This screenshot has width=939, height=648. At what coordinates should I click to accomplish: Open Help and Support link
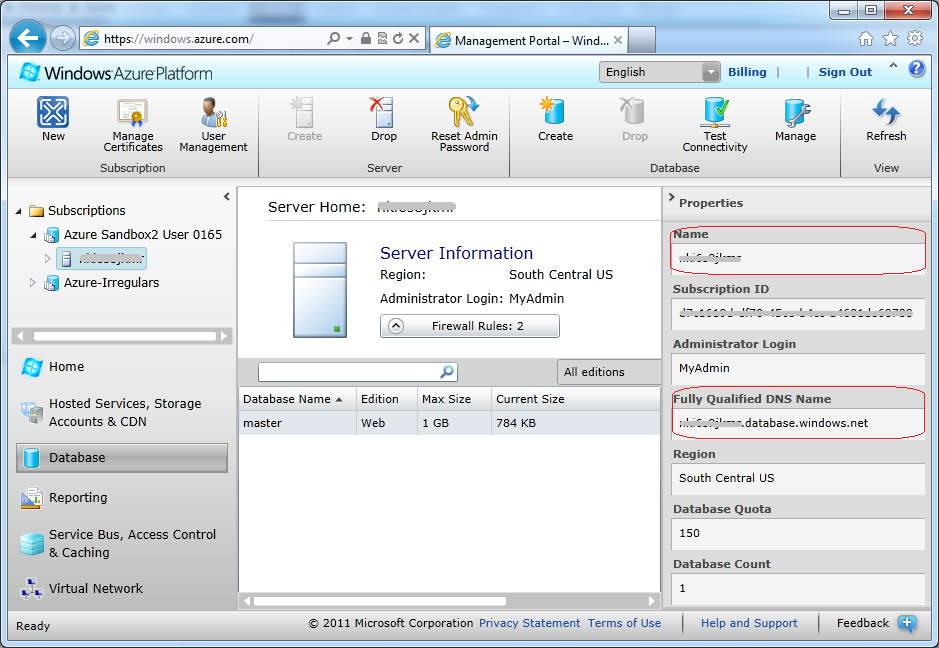[749, 623]
